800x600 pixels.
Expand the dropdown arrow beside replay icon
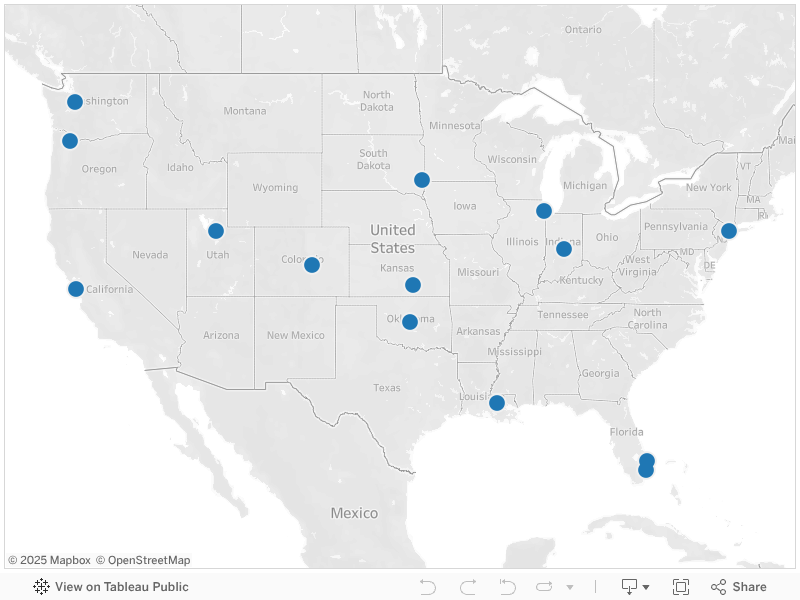pos(570,587)
